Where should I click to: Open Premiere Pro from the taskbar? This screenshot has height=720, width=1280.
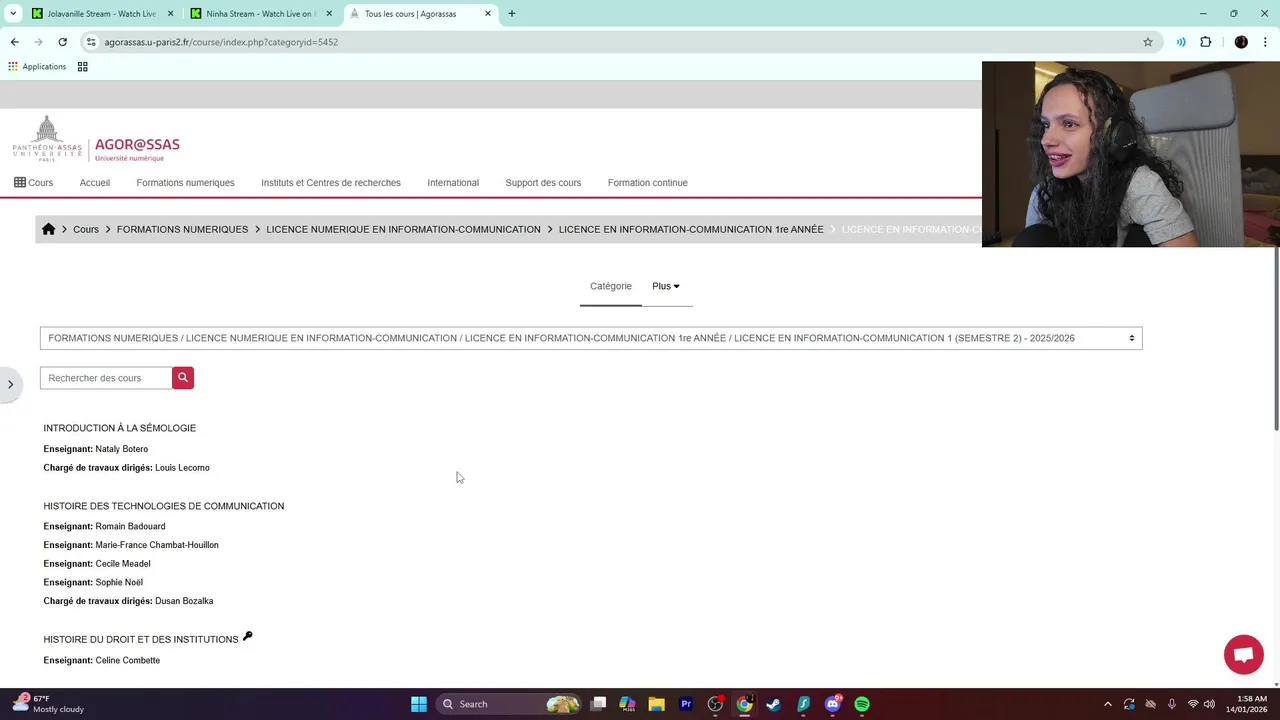coord(686,704)
